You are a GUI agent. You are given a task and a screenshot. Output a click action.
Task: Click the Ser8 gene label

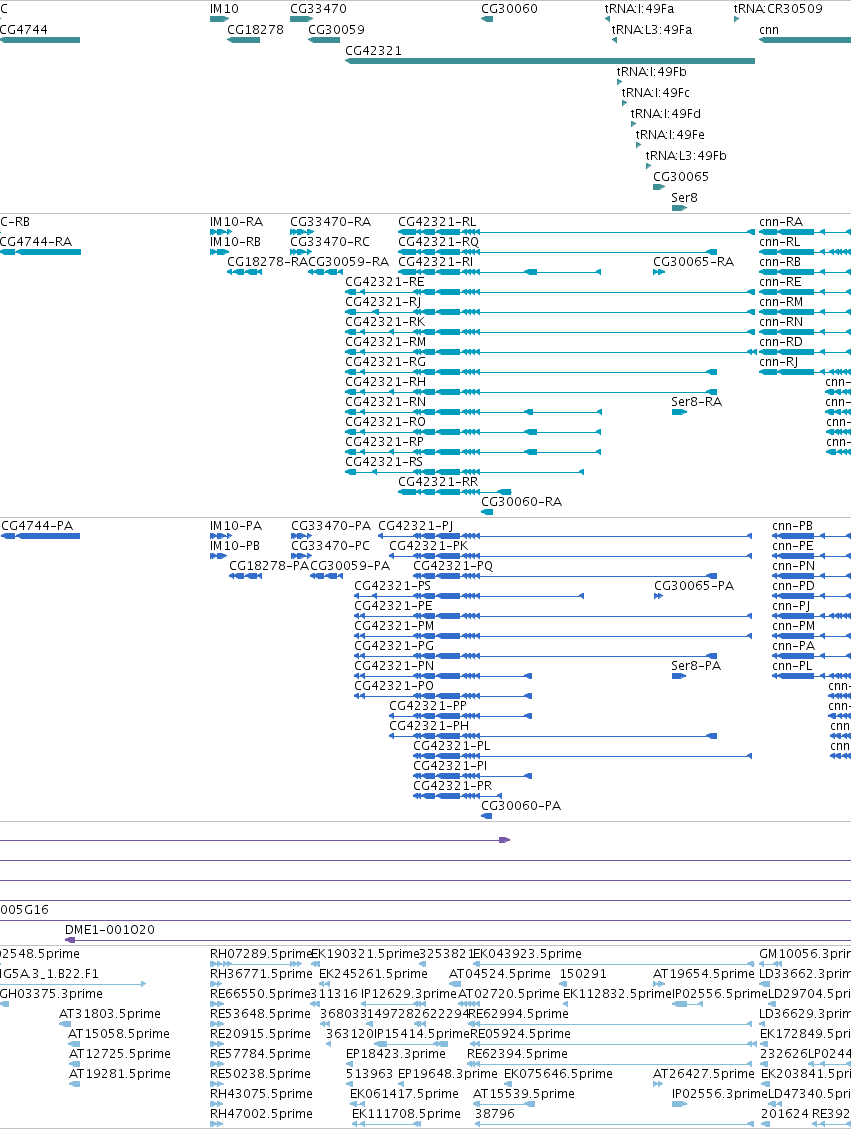pos(684,197)
